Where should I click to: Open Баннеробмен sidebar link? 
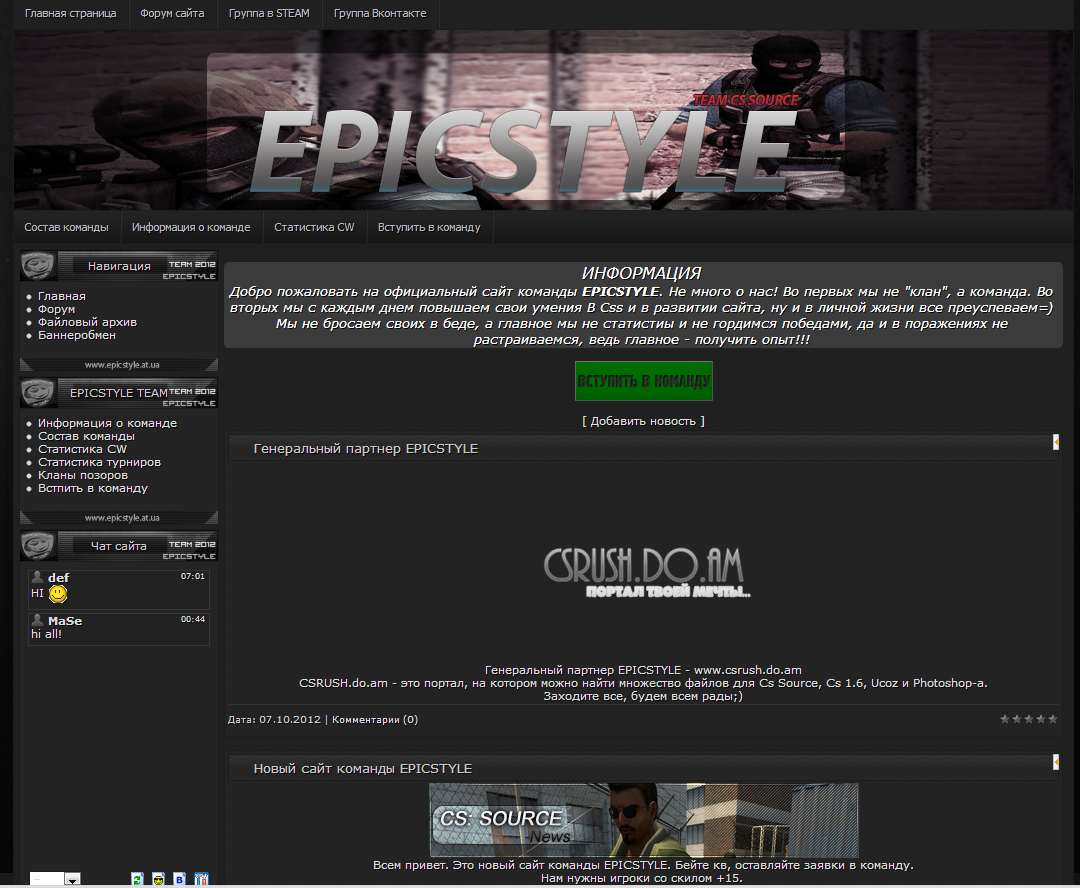(76, 335)
